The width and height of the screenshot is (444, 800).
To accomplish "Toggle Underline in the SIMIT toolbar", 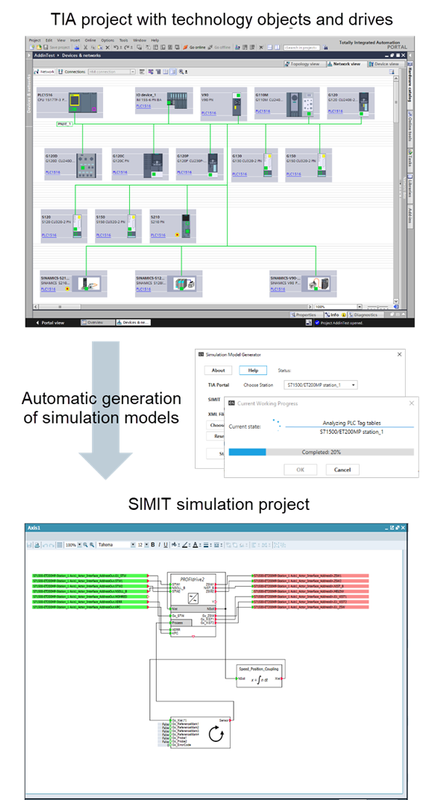I will tap(165, 545).
